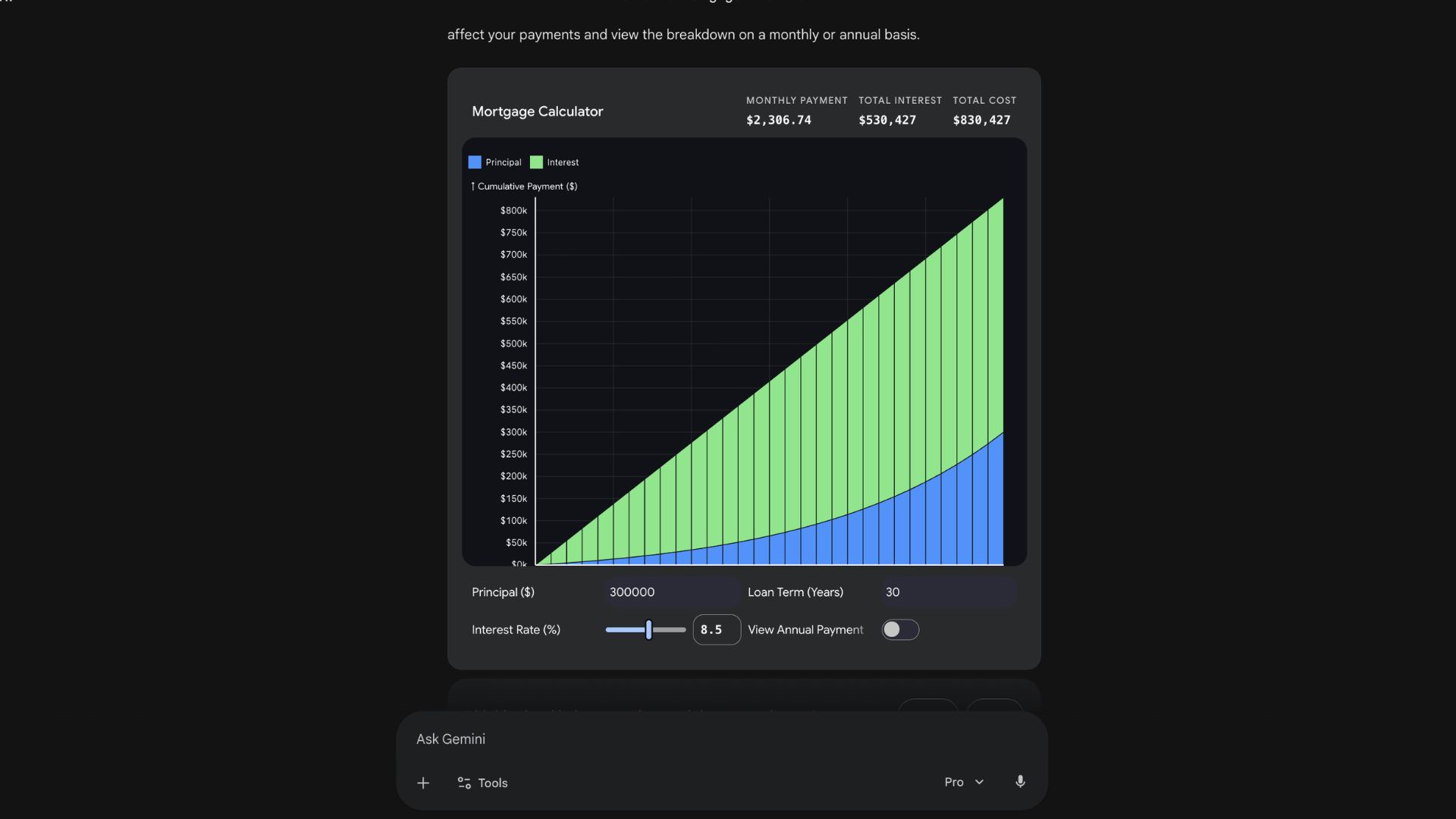
Task: Click the Principal ($) input field
Action: tap(672, 592)
